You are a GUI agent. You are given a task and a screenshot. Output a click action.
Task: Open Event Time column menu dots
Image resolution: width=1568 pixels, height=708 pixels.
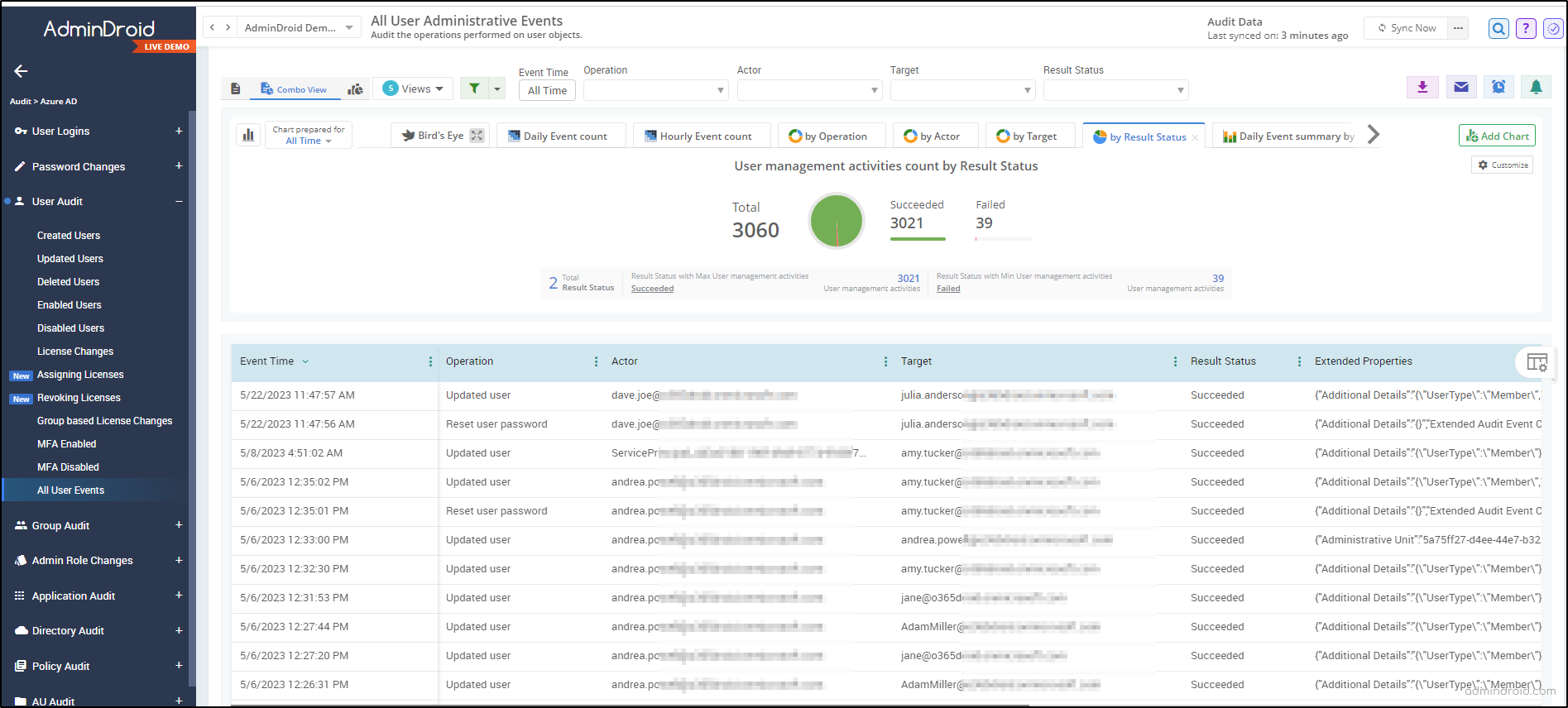pos(430,361)
